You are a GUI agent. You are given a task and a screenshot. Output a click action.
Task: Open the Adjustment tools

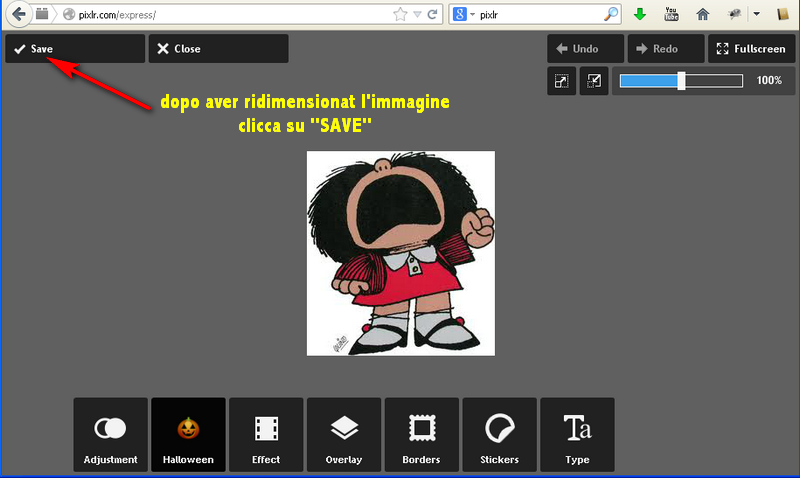click(110, 435)
